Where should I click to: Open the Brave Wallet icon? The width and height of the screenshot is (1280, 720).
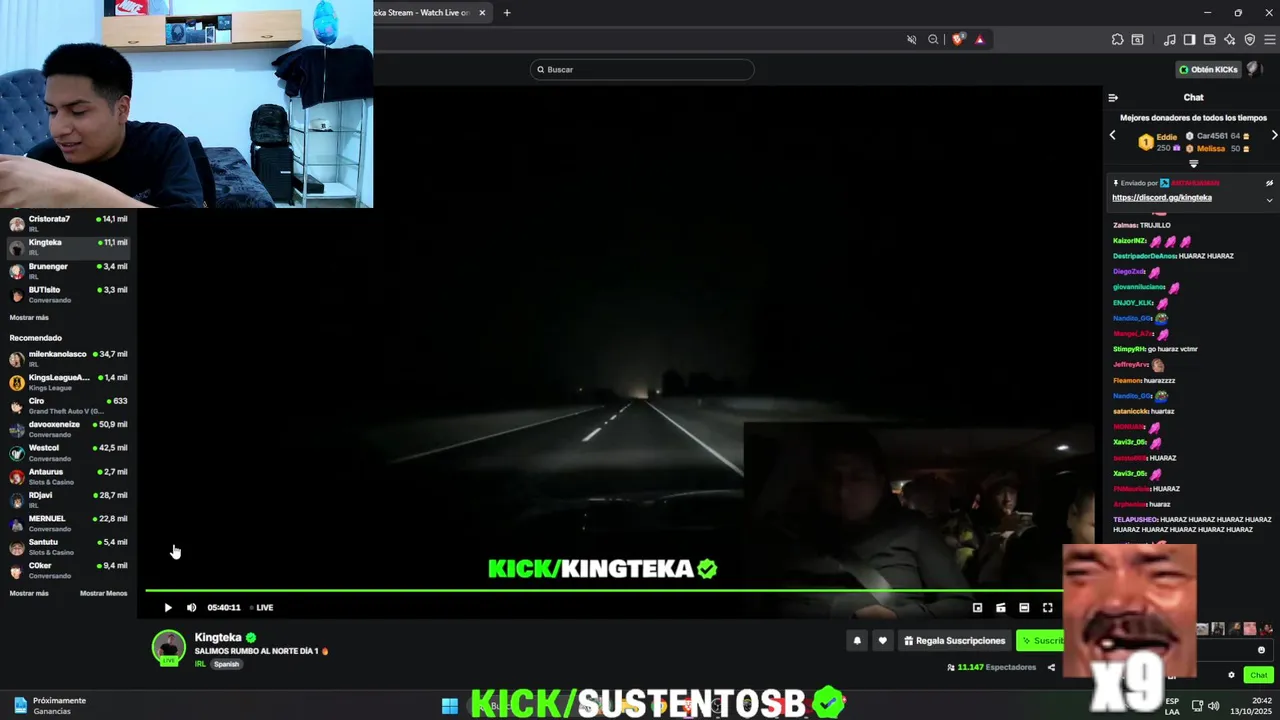(1209, 40)
